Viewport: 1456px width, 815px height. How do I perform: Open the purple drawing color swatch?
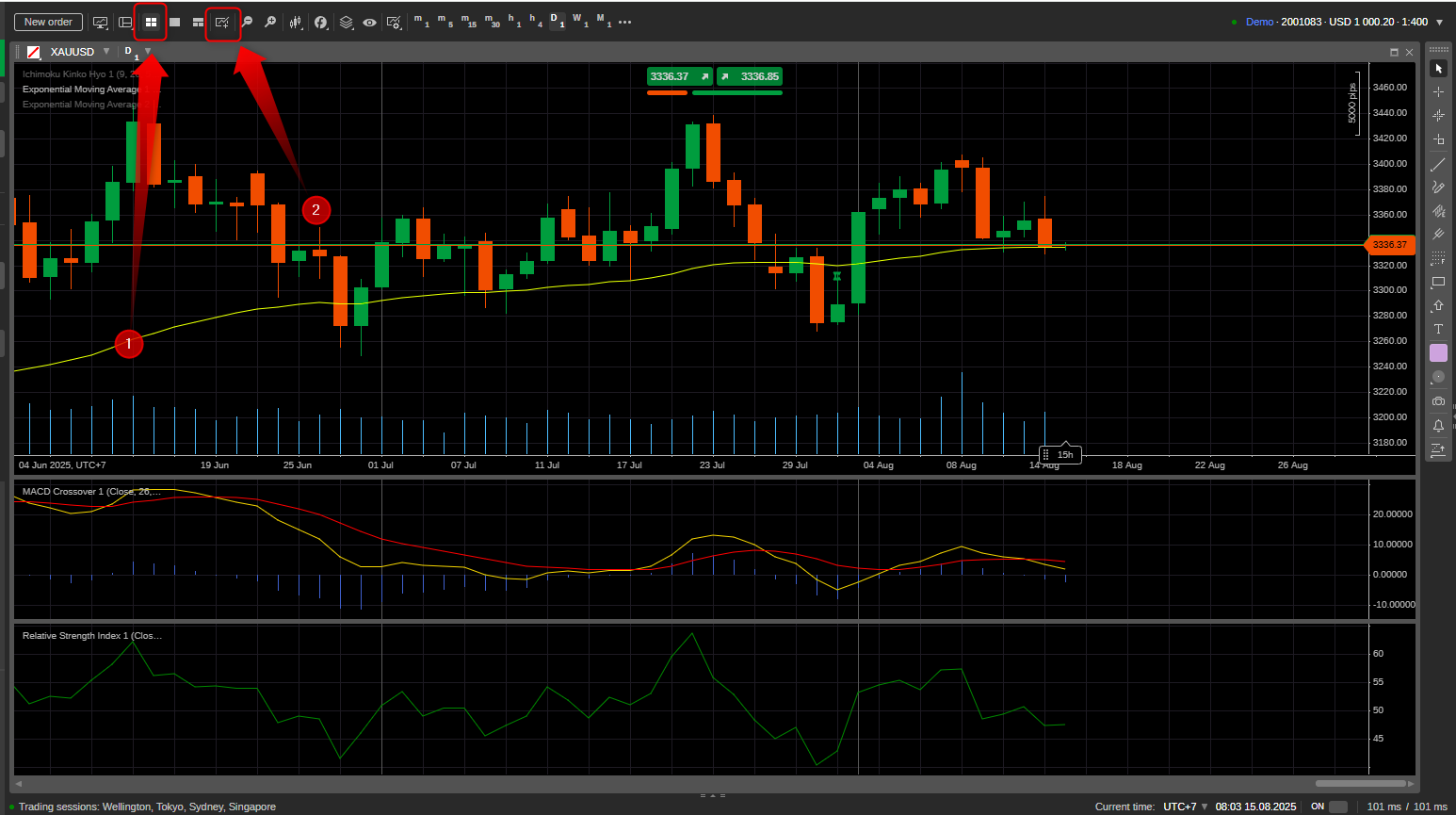click(1438, 352)
